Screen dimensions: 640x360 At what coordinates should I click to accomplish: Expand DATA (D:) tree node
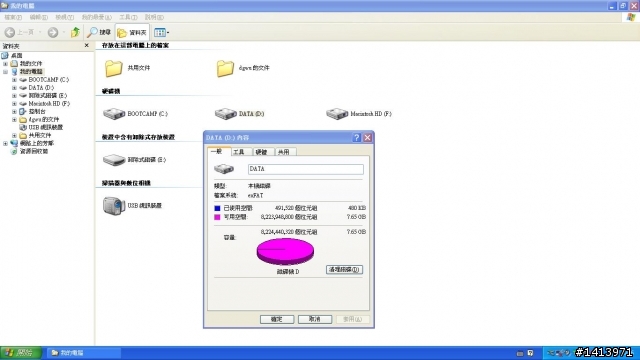(14, 88)
